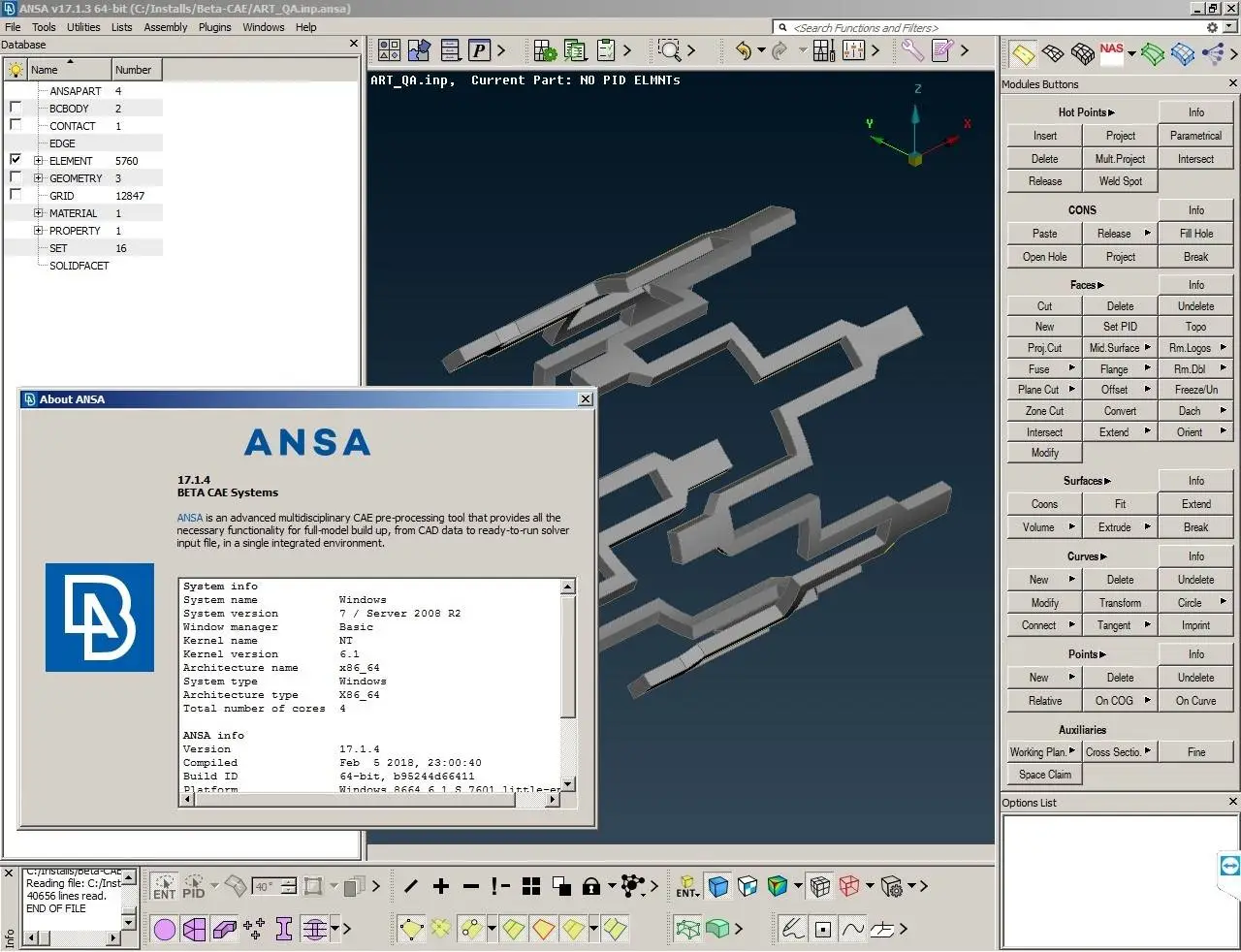
Task: Click the PID selection mode icon
Action: pyautogui.click(x=194, y=886)
